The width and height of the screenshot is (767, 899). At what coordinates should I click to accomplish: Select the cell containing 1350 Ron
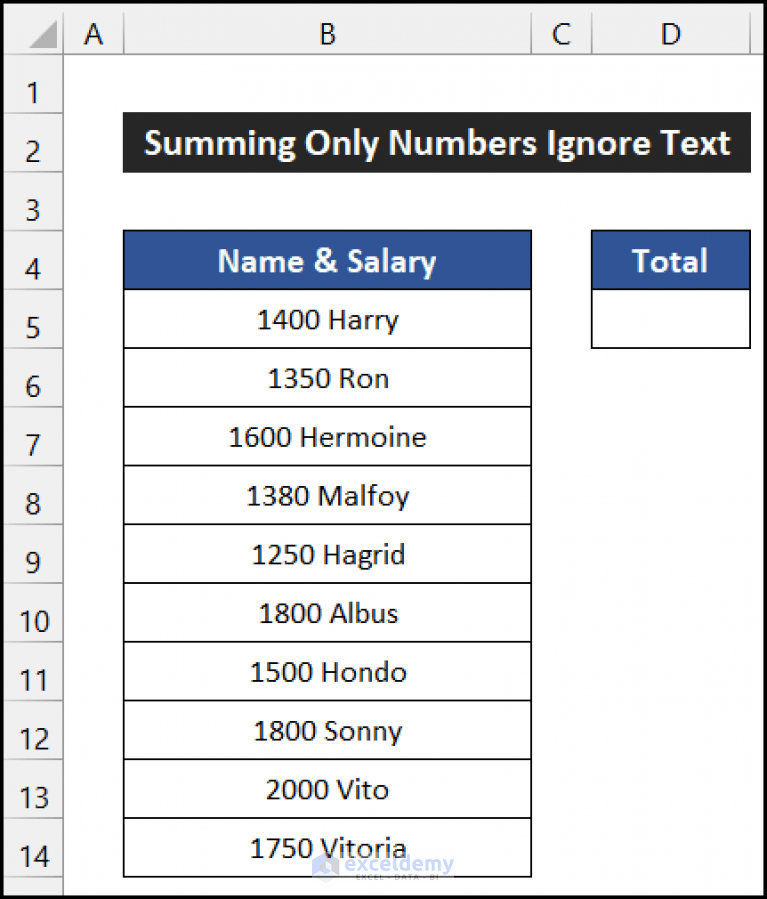tap(327, 378)
